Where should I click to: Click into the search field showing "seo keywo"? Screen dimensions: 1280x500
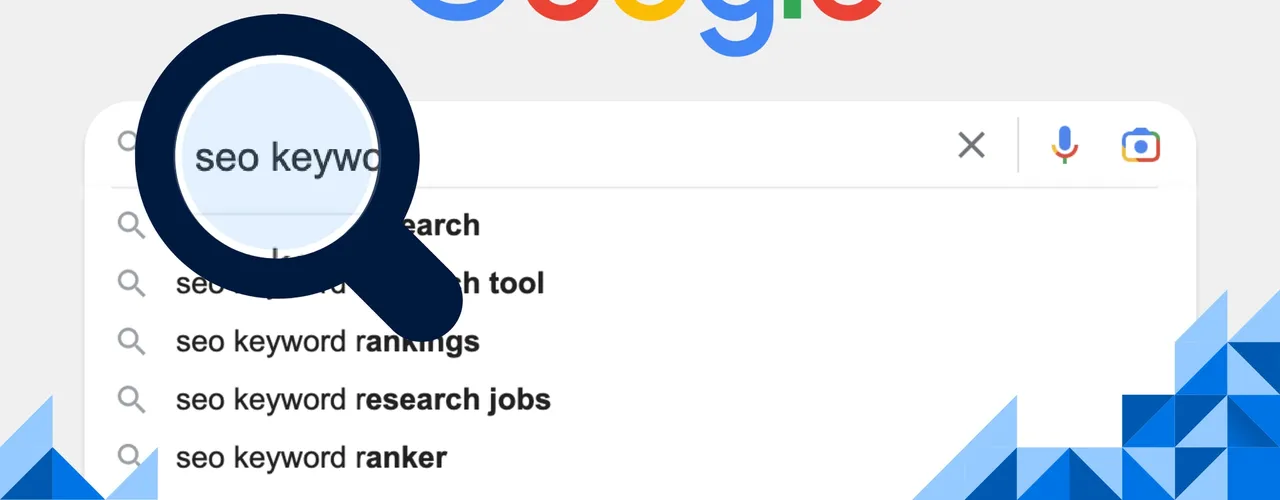[x=560, y=146]
